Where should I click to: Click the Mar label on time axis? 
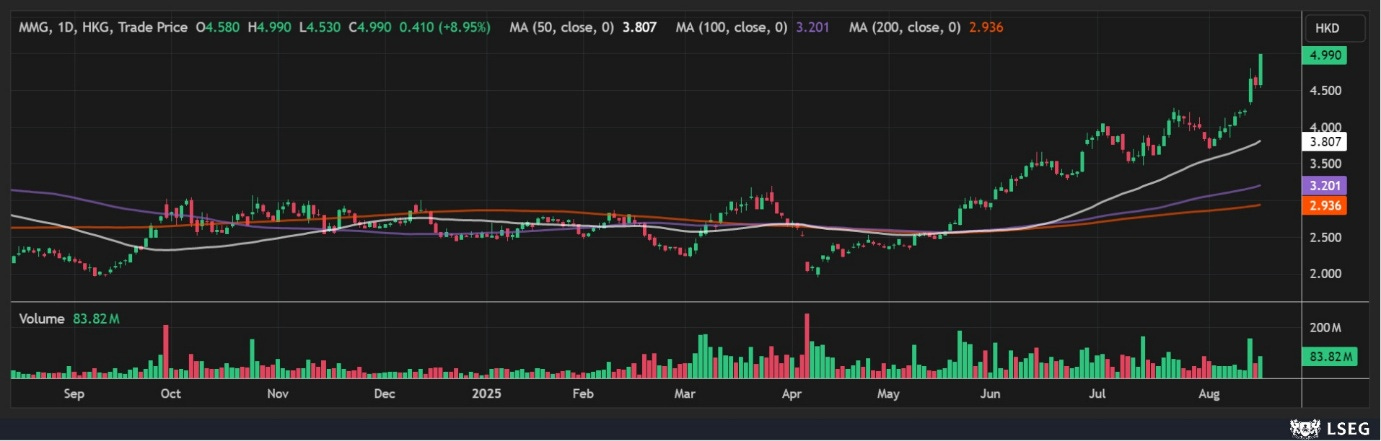pyautogui.click(x=684, y=395)
